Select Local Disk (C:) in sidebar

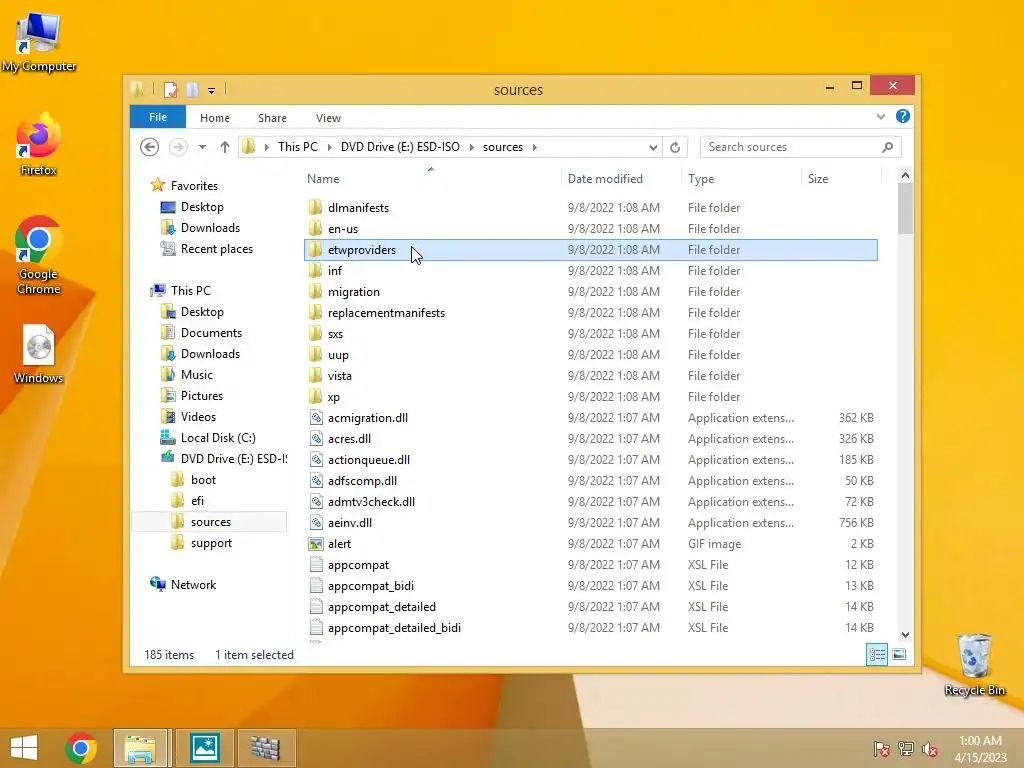click(218, 438)
